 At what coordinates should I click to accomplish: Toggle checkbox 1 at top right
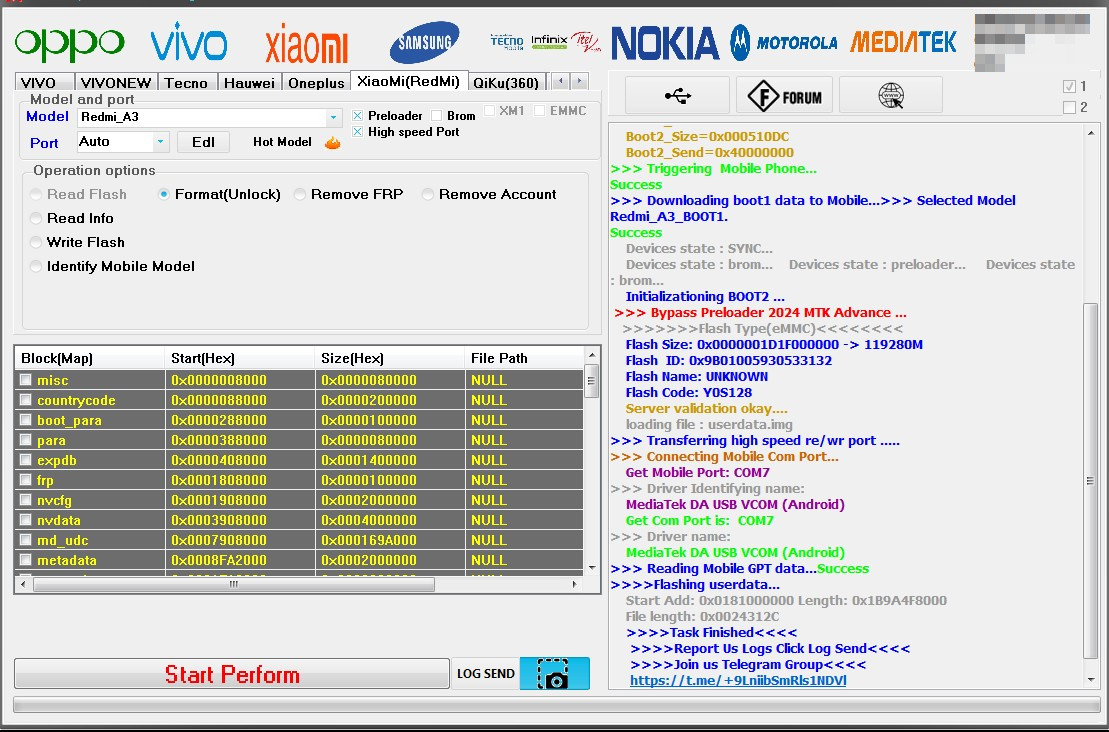[x=1069, y=86]
